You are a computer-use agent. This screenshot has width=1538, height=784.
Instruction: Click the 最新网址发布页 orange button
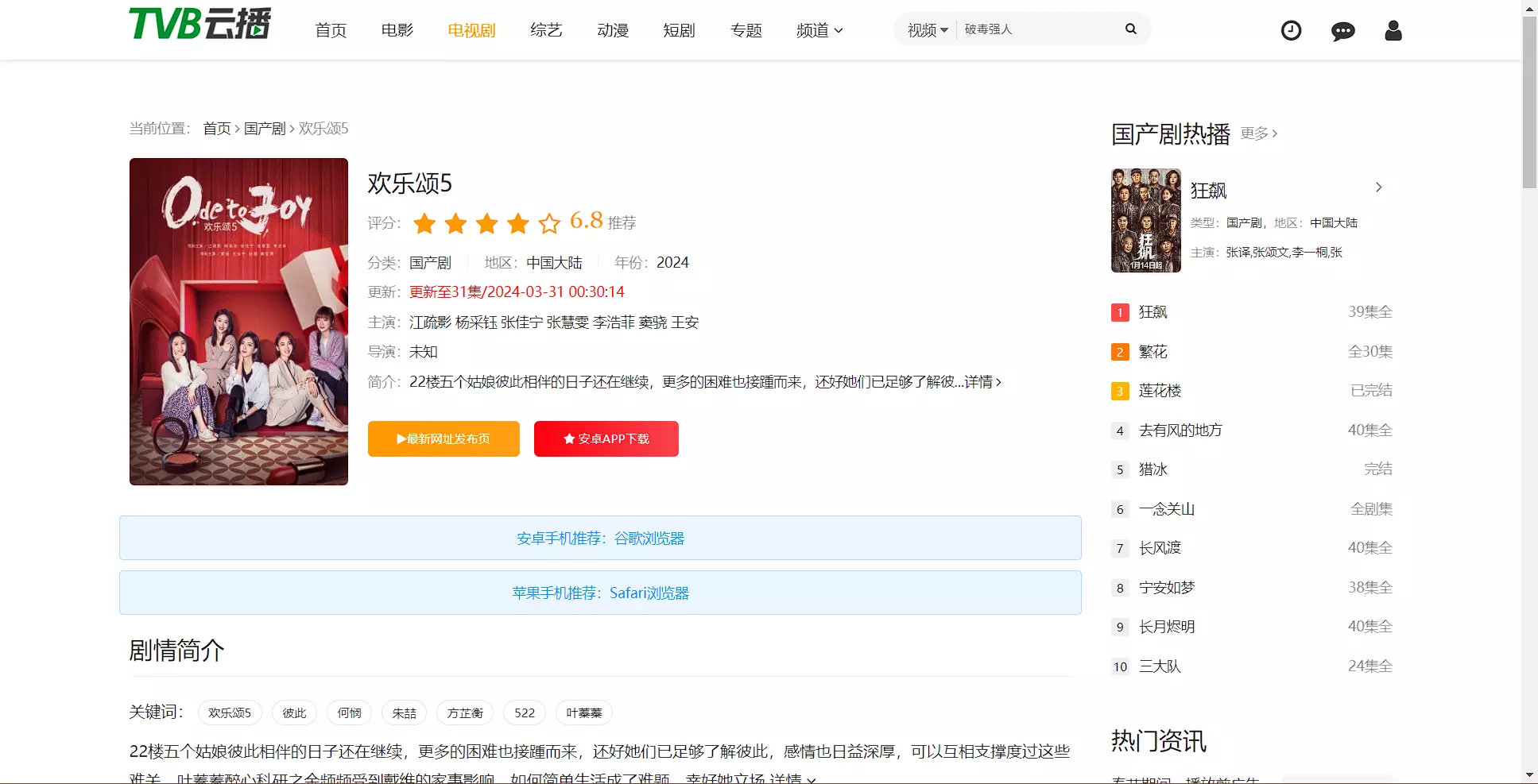(444, 438)
